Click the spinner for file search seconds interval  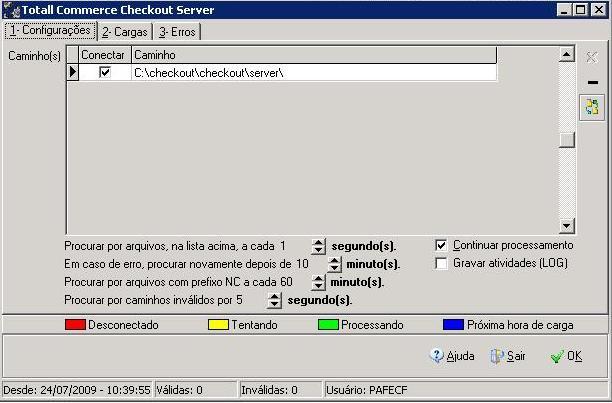pos(318,246)
